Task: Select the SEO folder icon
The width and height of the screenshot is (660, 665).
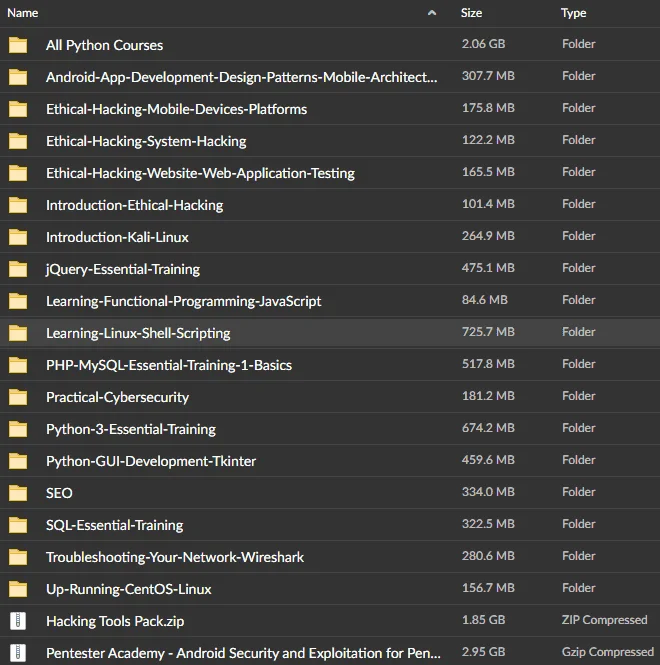Action: [18, 493]
